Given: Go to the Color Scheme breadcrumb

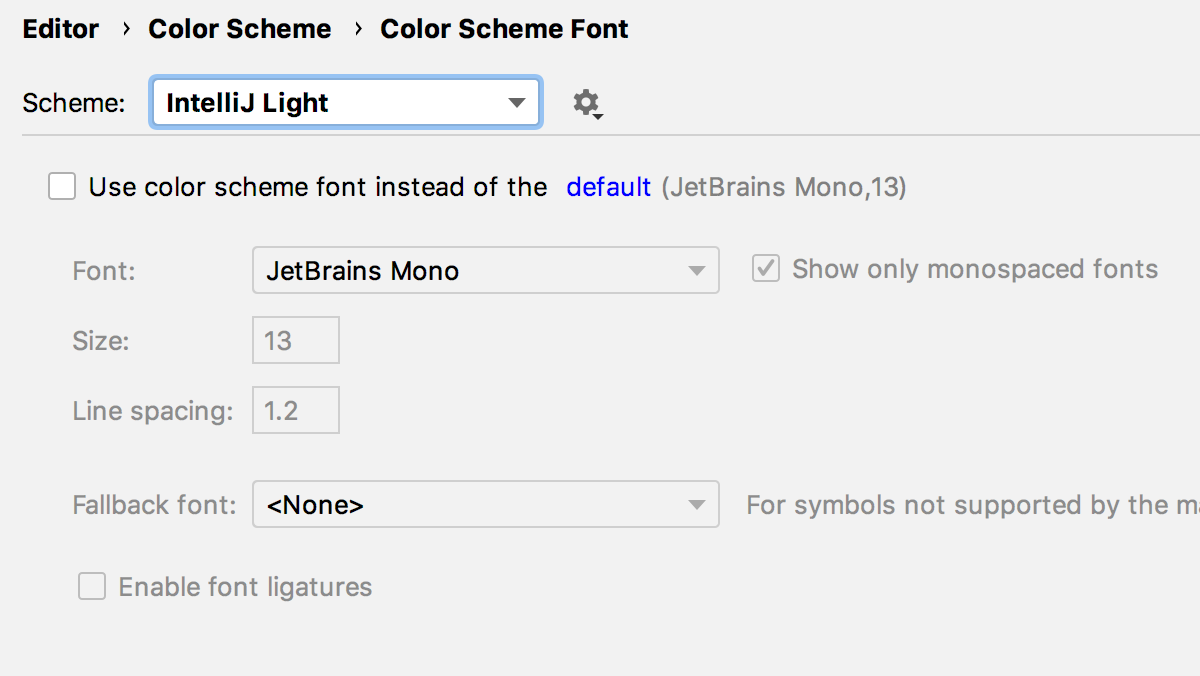Looking at the screenshot, I should tap(240, 29).
